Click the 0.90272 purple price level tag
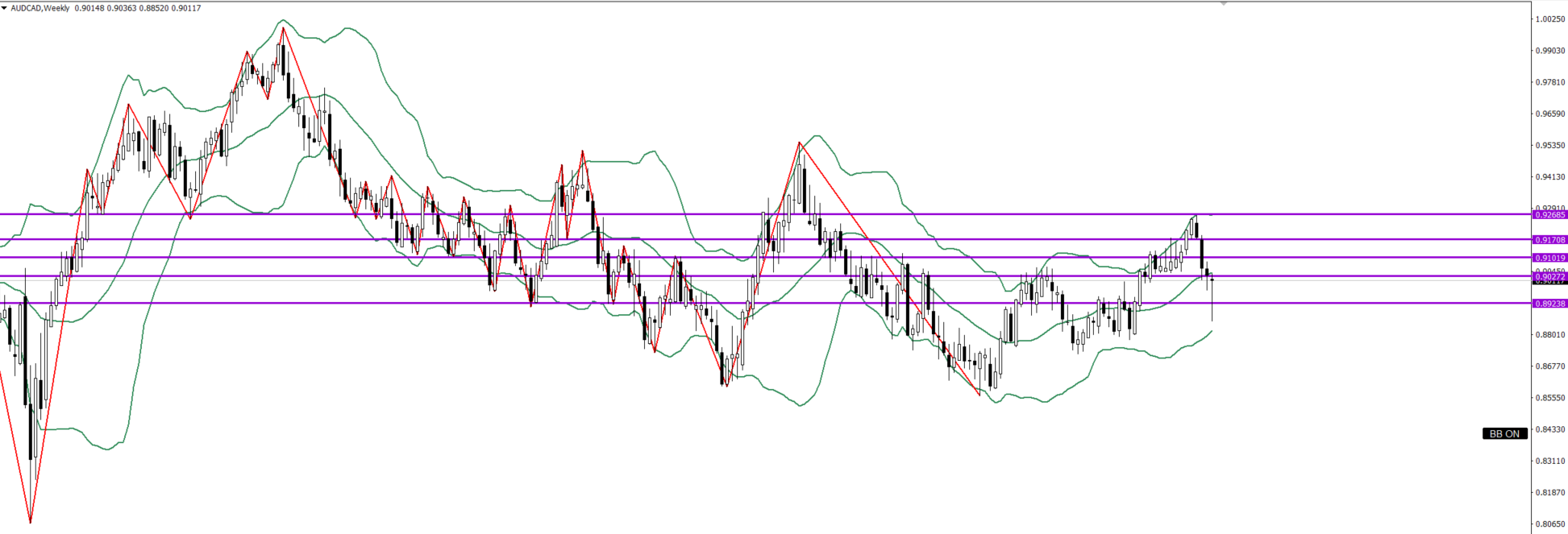 (x=1550, y=276)
